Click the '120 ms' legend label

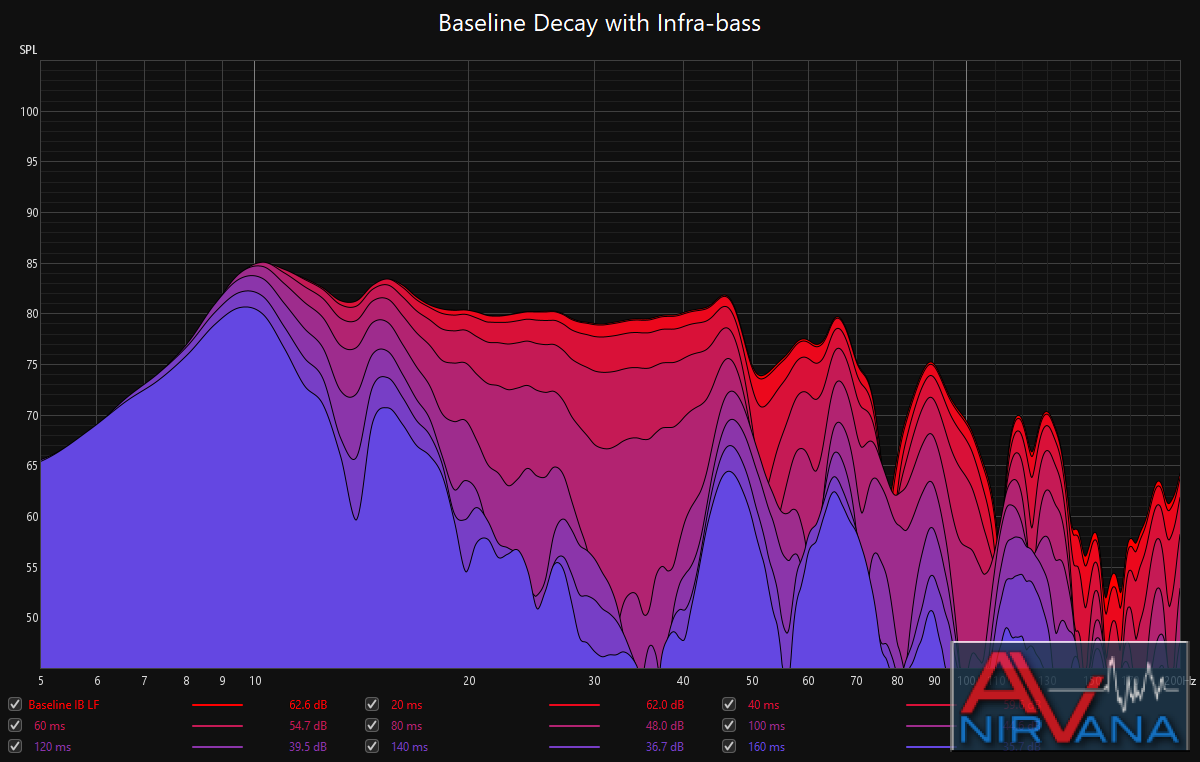[x=51, y=747]
